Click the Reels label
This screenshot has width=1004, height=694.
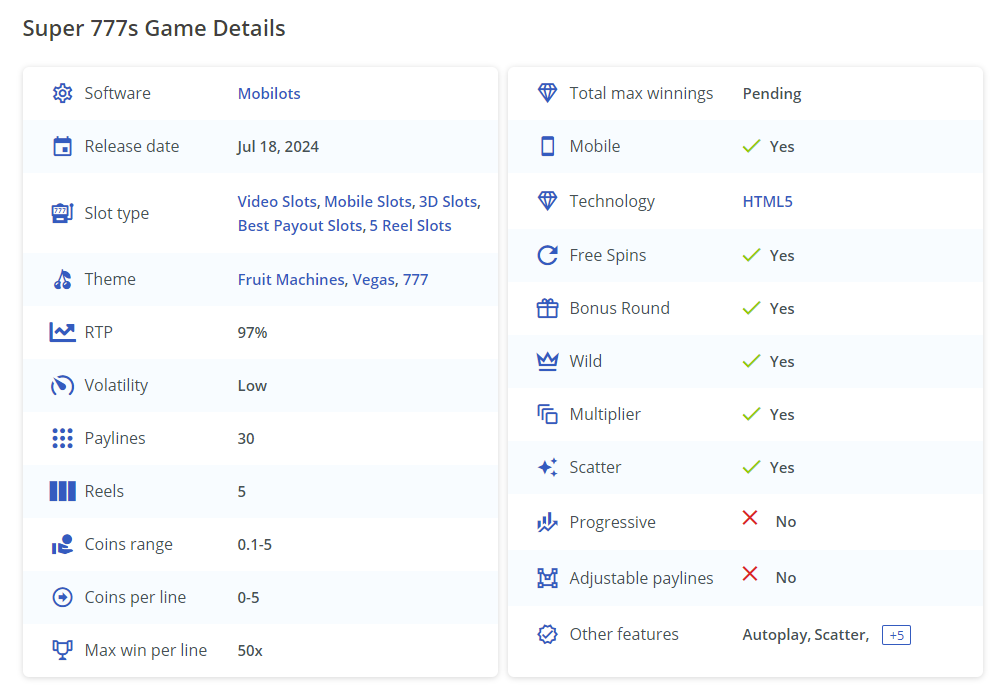point(104,492)
